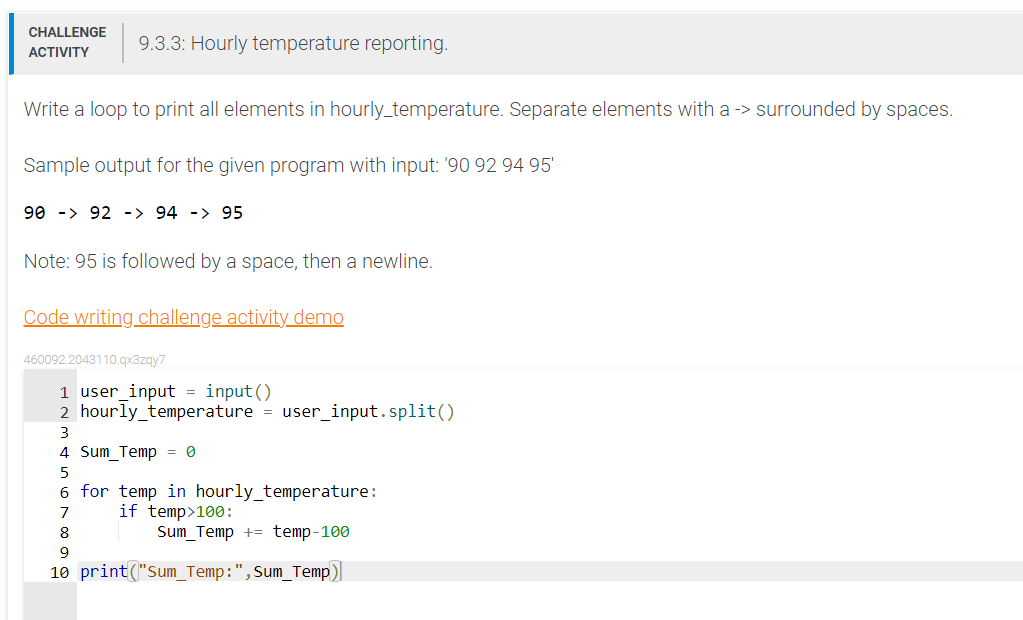The width and height of the screenshot is (1023, 620).
Task: Select the temp variable on line 6
Action: tap(137, 491)
